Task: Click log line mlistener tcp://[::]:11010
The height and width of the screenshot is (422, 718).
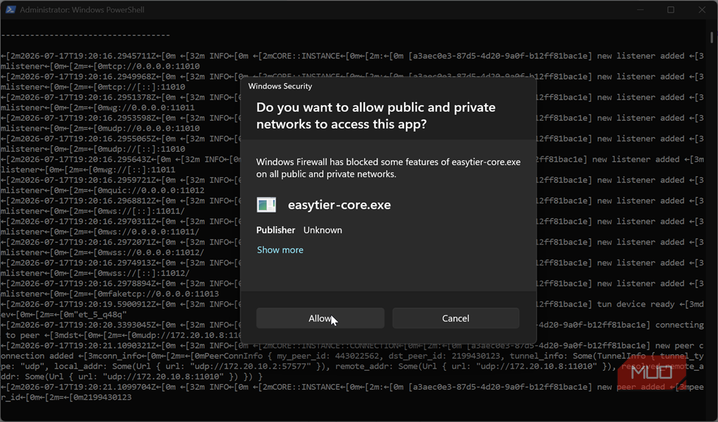Action: [93, 87]
